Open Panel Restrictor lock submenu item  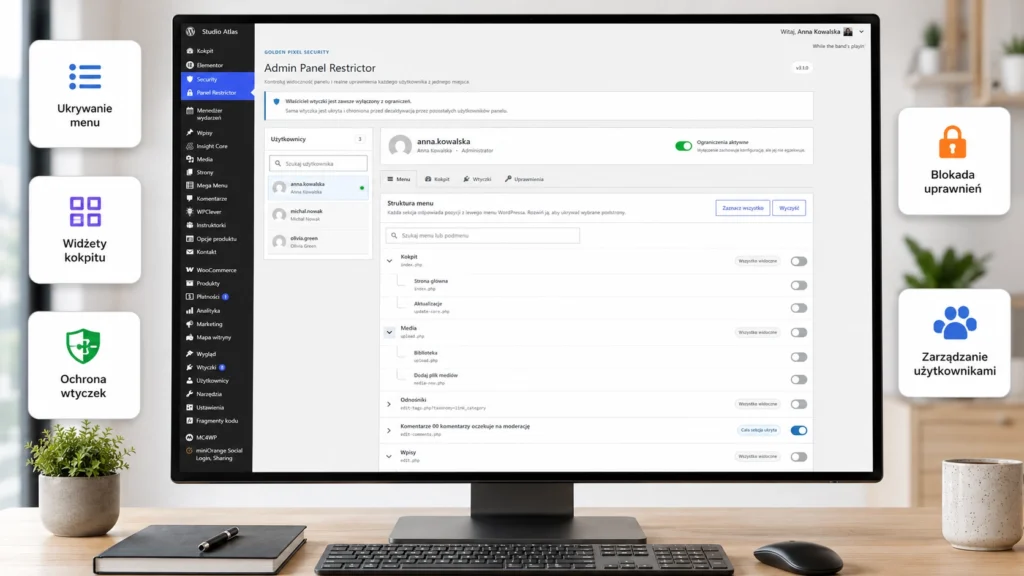(217, 93)
